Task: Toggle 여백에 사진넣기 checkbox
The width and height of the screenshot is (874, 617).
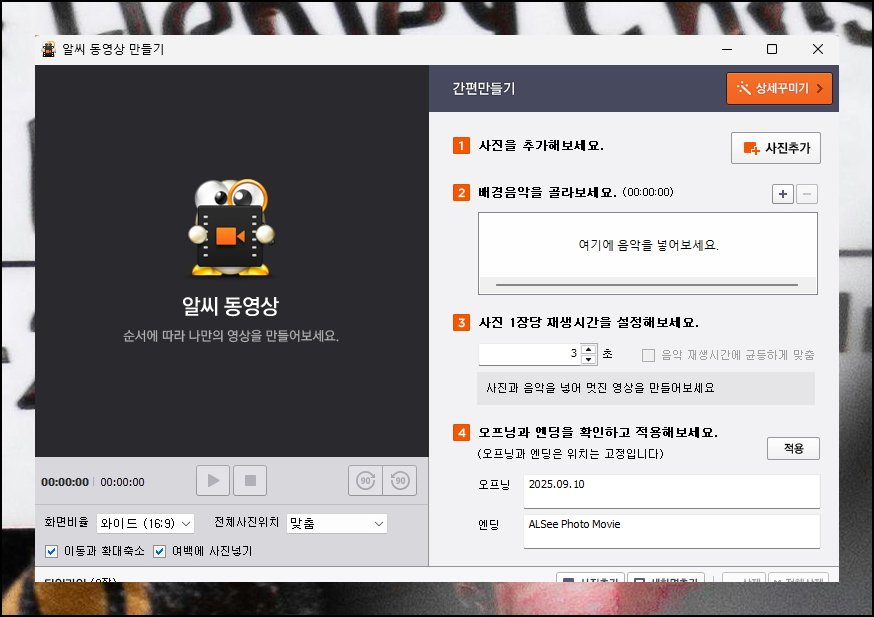Action: pos(159,551)
